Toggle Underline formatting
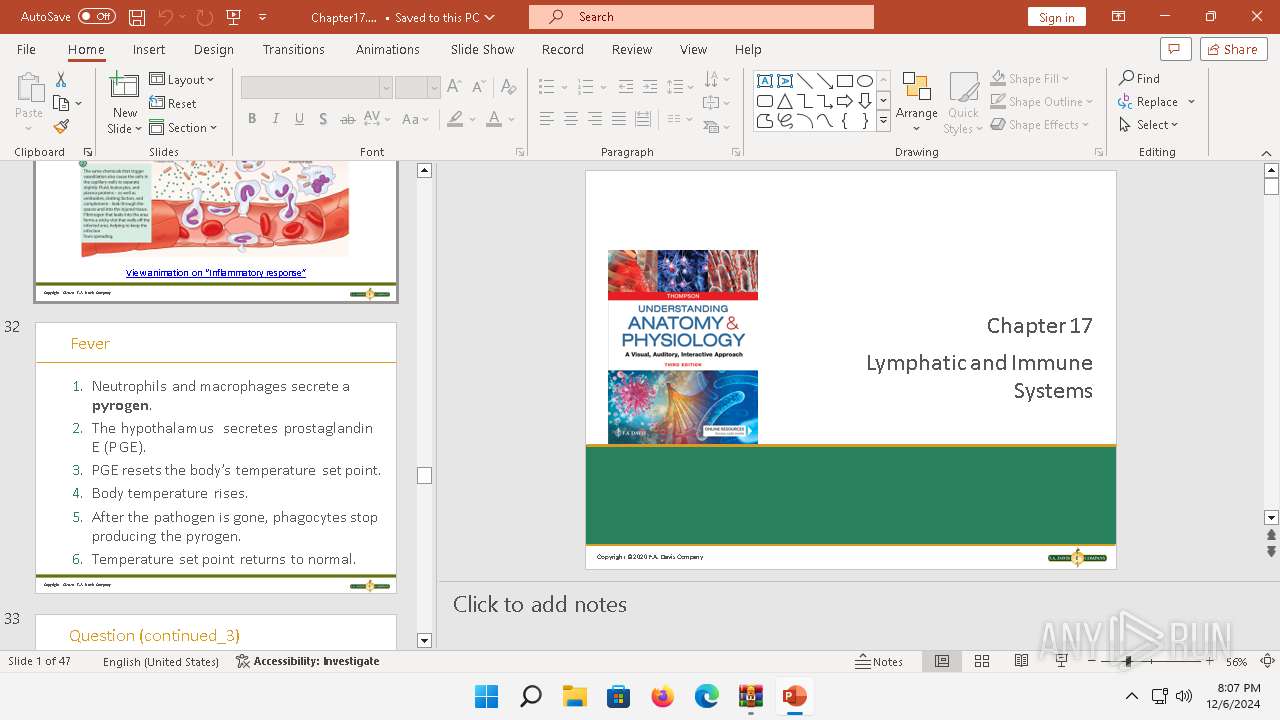Image resolution: width=1280 pixels, height=720 pixels. [x=299, y=119]
